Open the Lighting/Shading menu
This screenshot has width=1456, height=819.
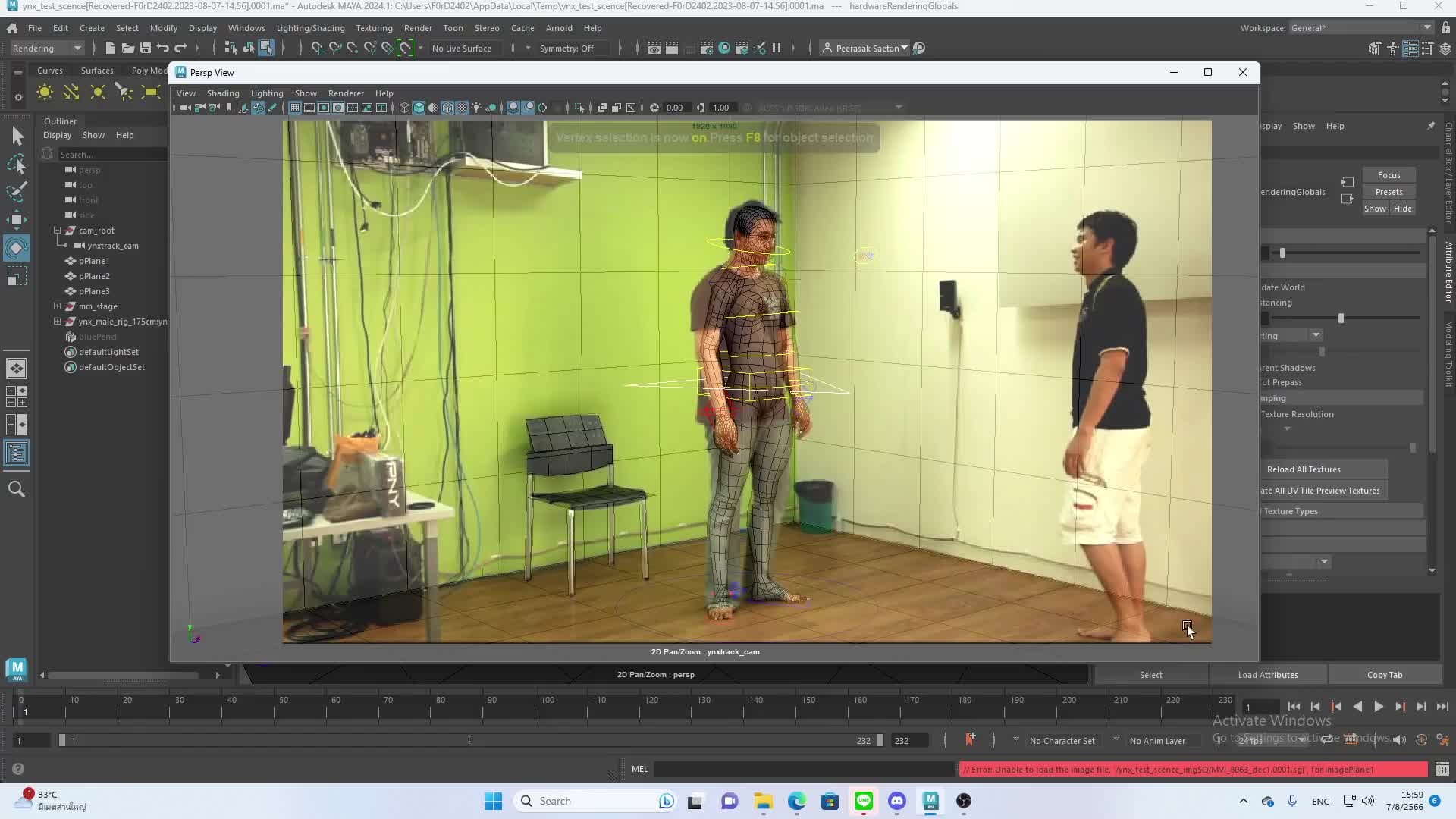click(310, 28)
